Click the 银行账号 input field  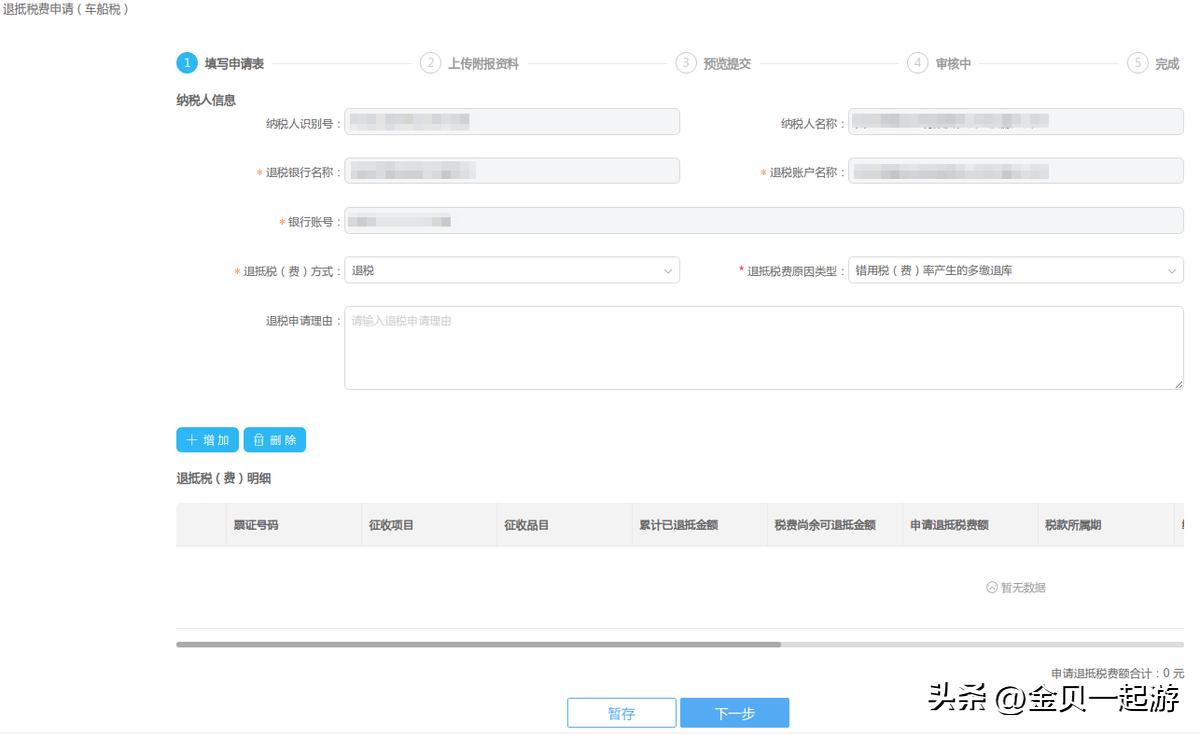click(765, 220)
